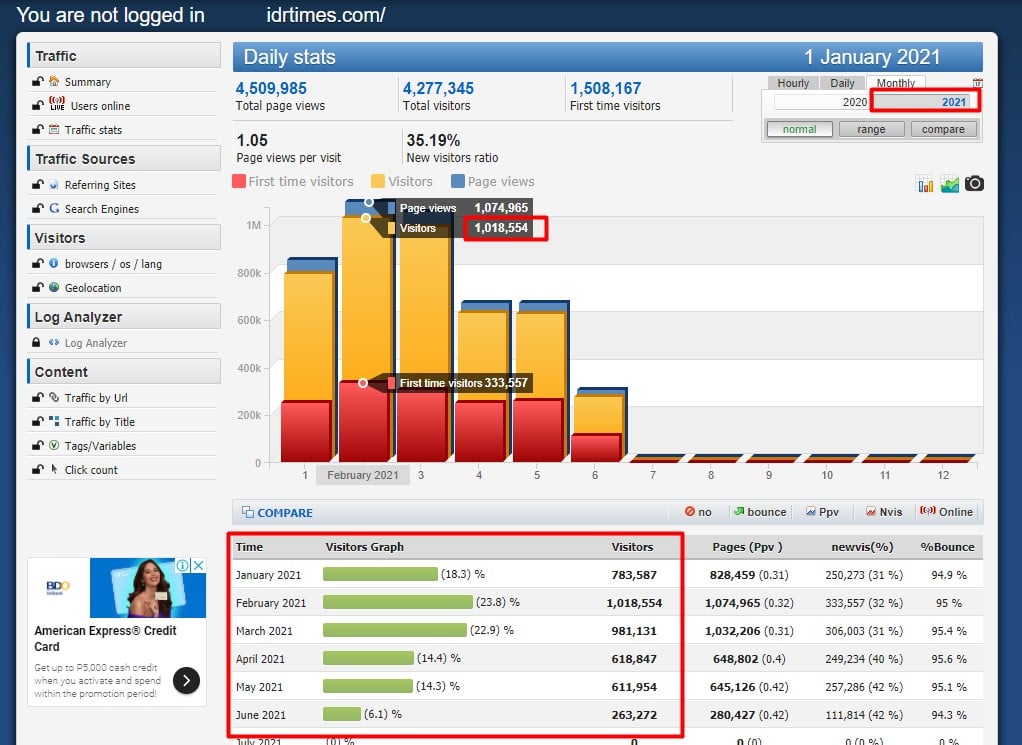The height and width of the screenshot is (745, 1022).
Task: Click the Search Engines Google icon
Action: click(x=54, y=209)
